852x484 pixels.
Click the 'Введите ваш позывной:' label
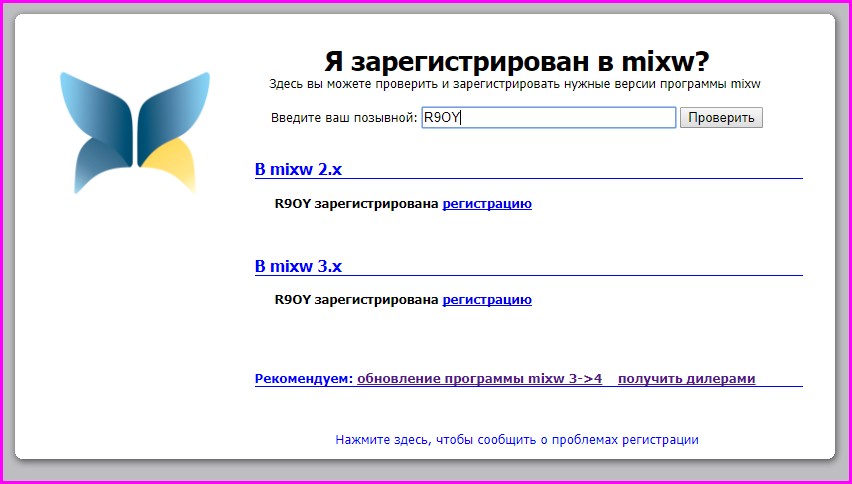point(344,118)
